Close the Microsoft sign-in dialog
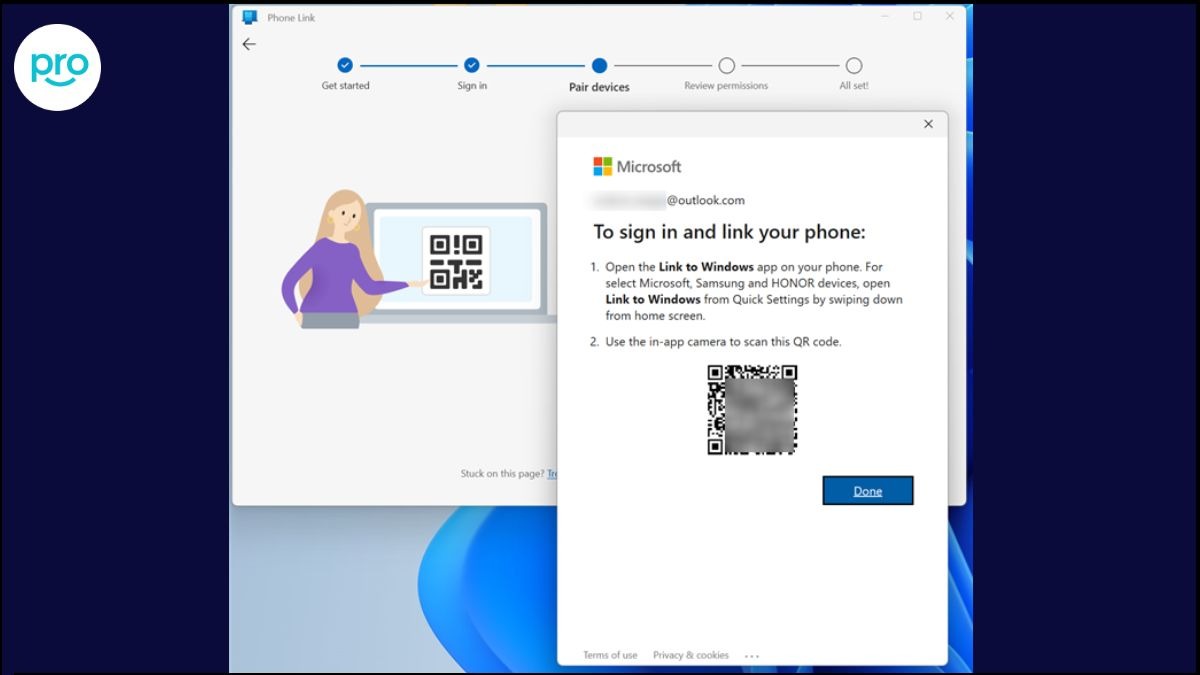The height and width of the screenshot is (675, 1200). [x=928, y=124]
